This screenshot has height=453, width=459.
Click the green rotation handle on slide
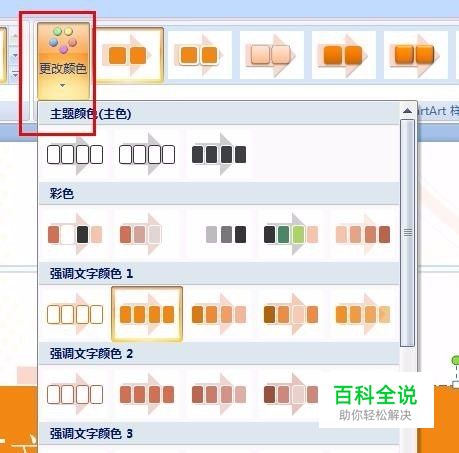click(x=456, y=360)
